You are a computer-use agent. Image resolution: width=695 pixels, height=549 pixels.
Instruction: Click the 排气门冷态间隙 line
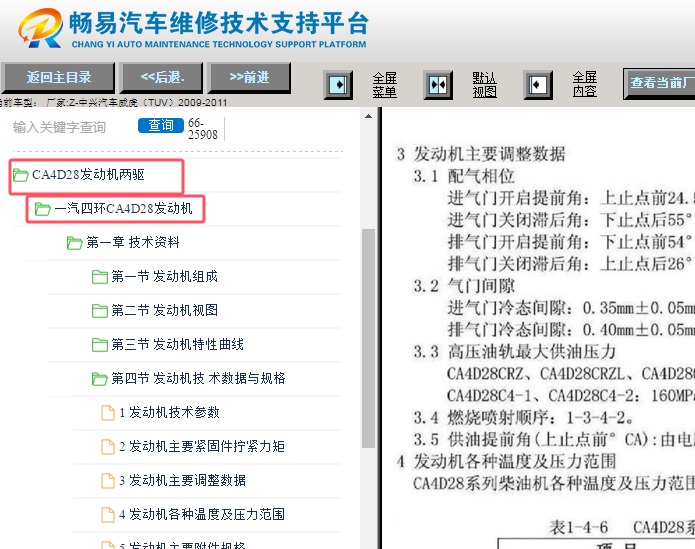coord(571,330)
